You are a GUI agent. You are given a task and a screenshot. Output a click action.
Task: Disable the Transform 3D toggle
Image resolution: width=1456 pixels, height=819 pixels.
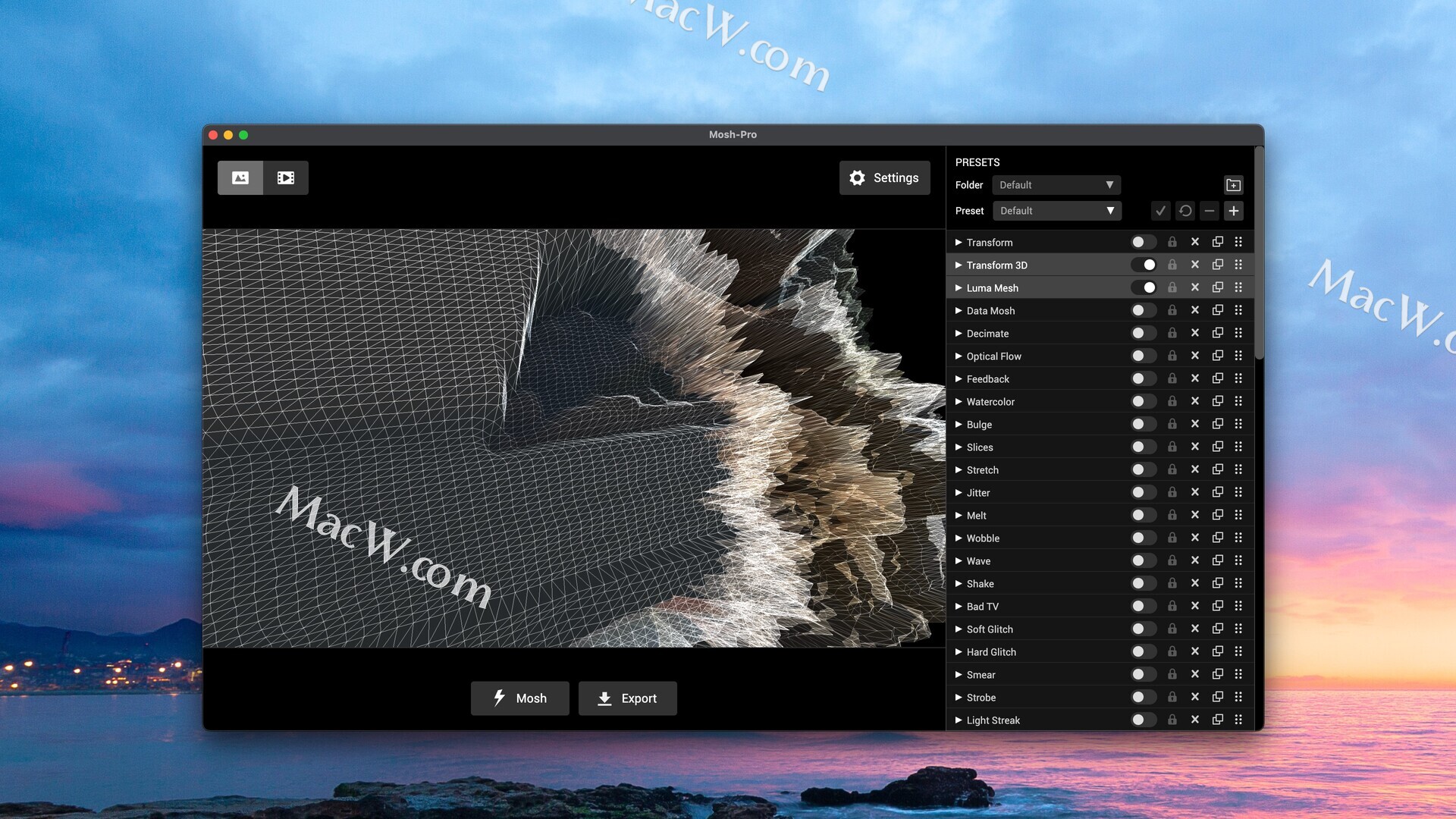[x=1144, y=265]
